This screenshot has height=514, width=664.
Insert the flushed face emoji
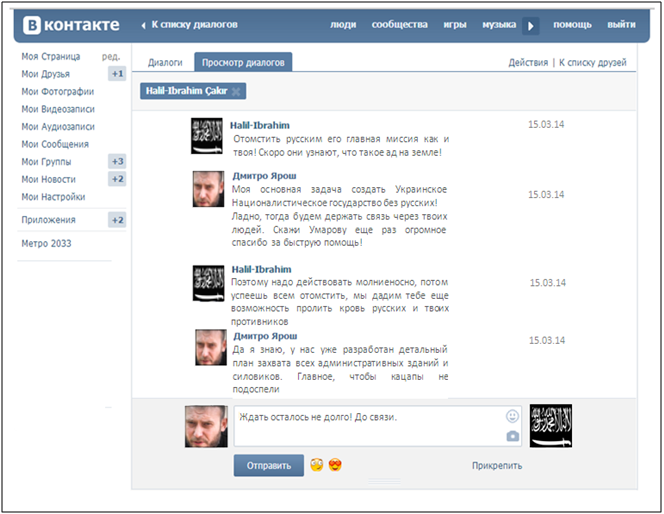coord(316,465)
